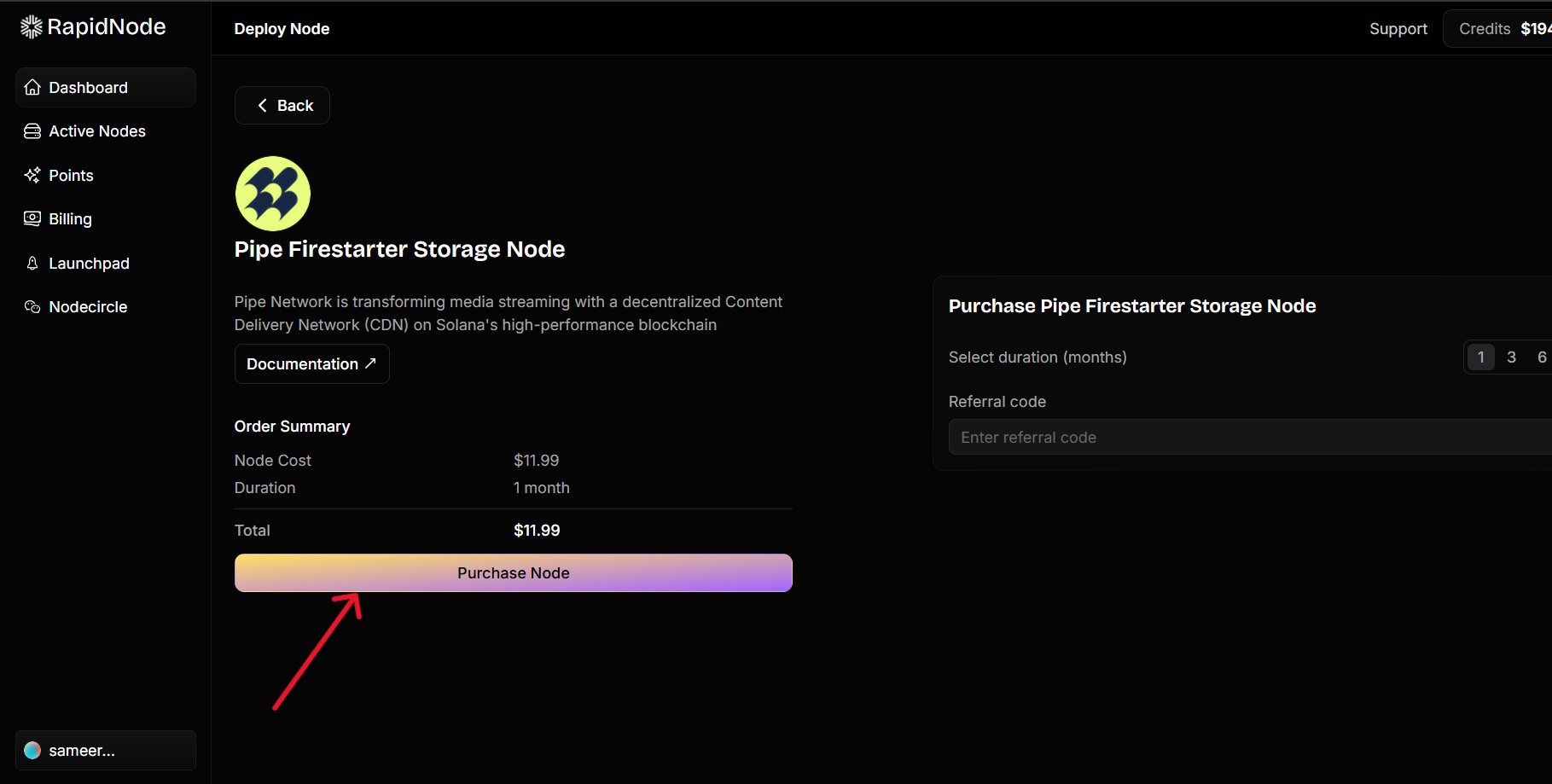Click the Support link in header
The image size is (1552, 784).
pos(1398,29)
